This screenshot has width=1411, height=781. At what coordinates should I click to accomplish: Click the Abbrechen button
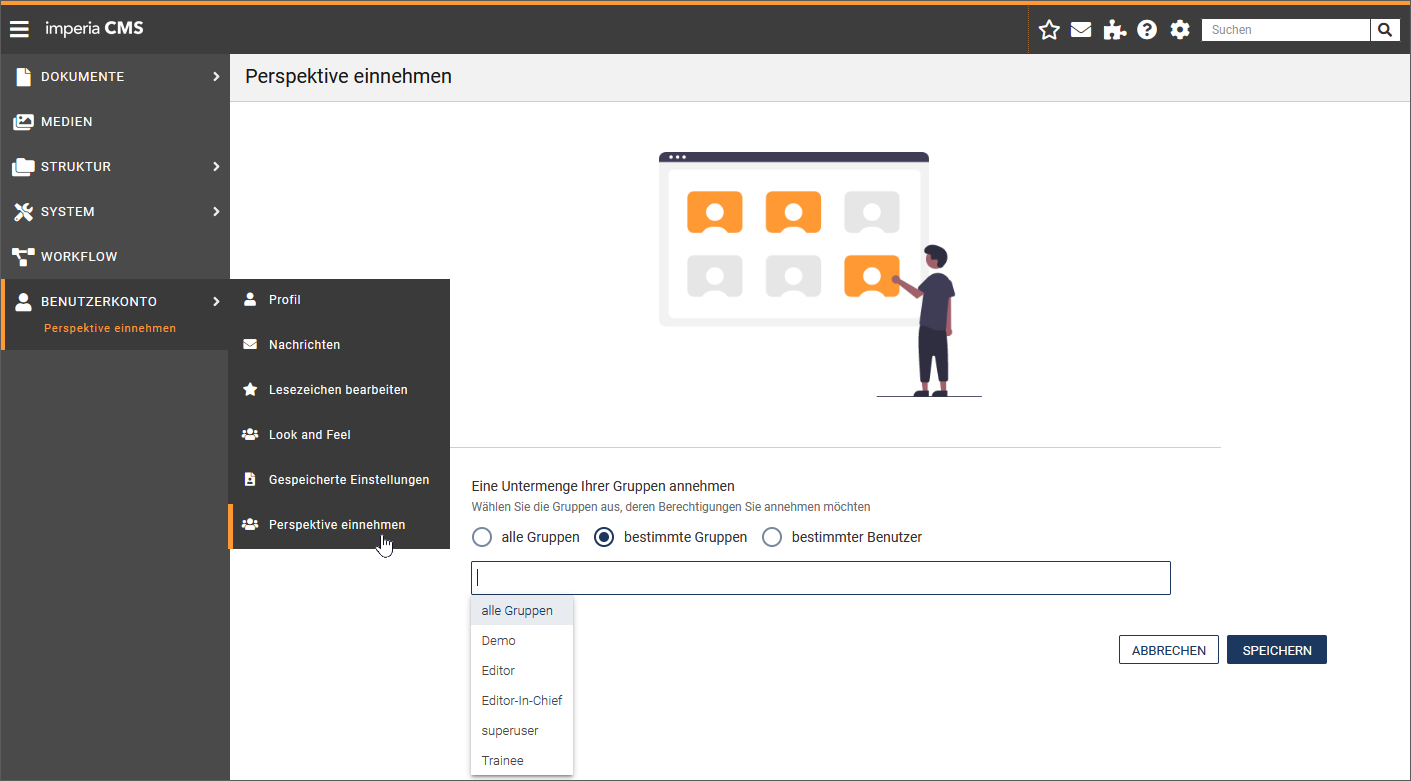click(1169, 650)
